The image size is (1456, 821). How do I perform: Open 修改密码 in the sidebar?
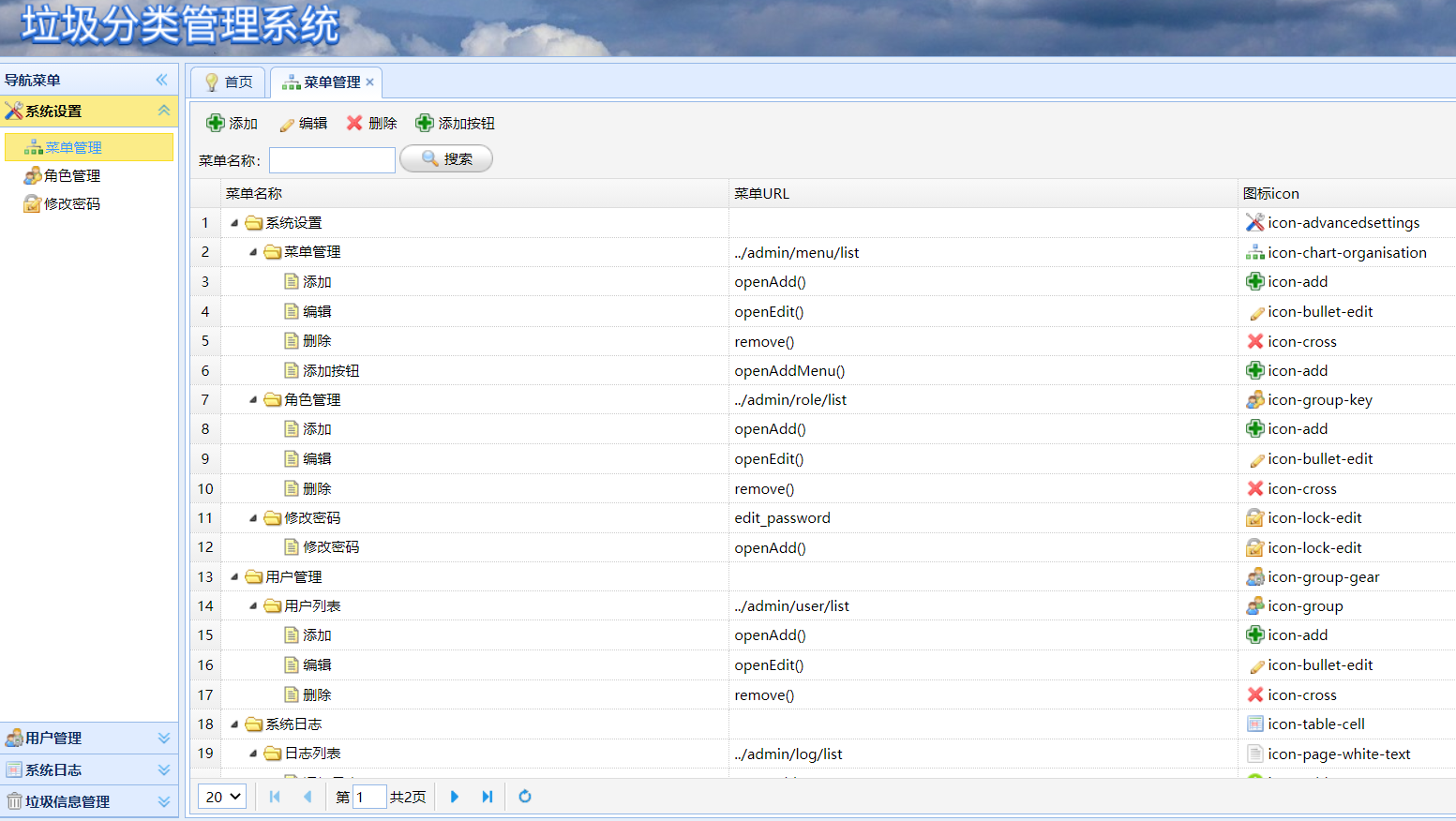71,204
